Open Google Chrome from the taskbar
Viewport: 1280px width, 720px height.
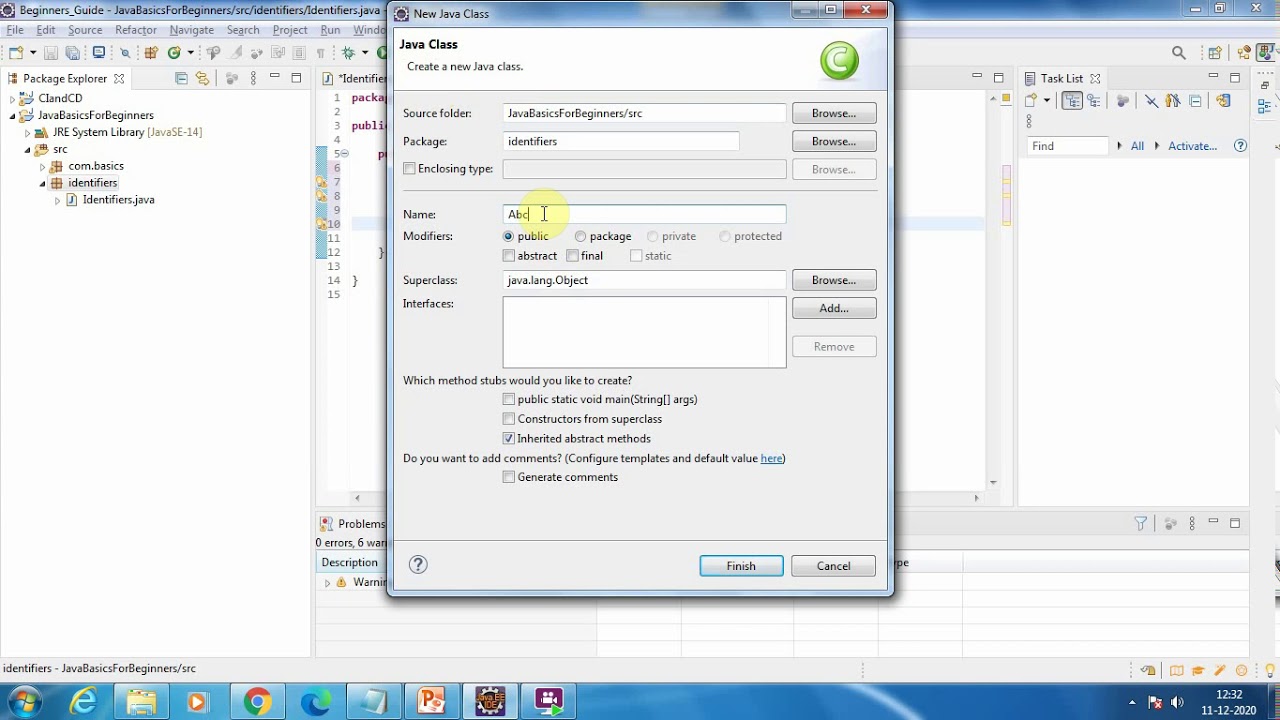tap(257, 702)
